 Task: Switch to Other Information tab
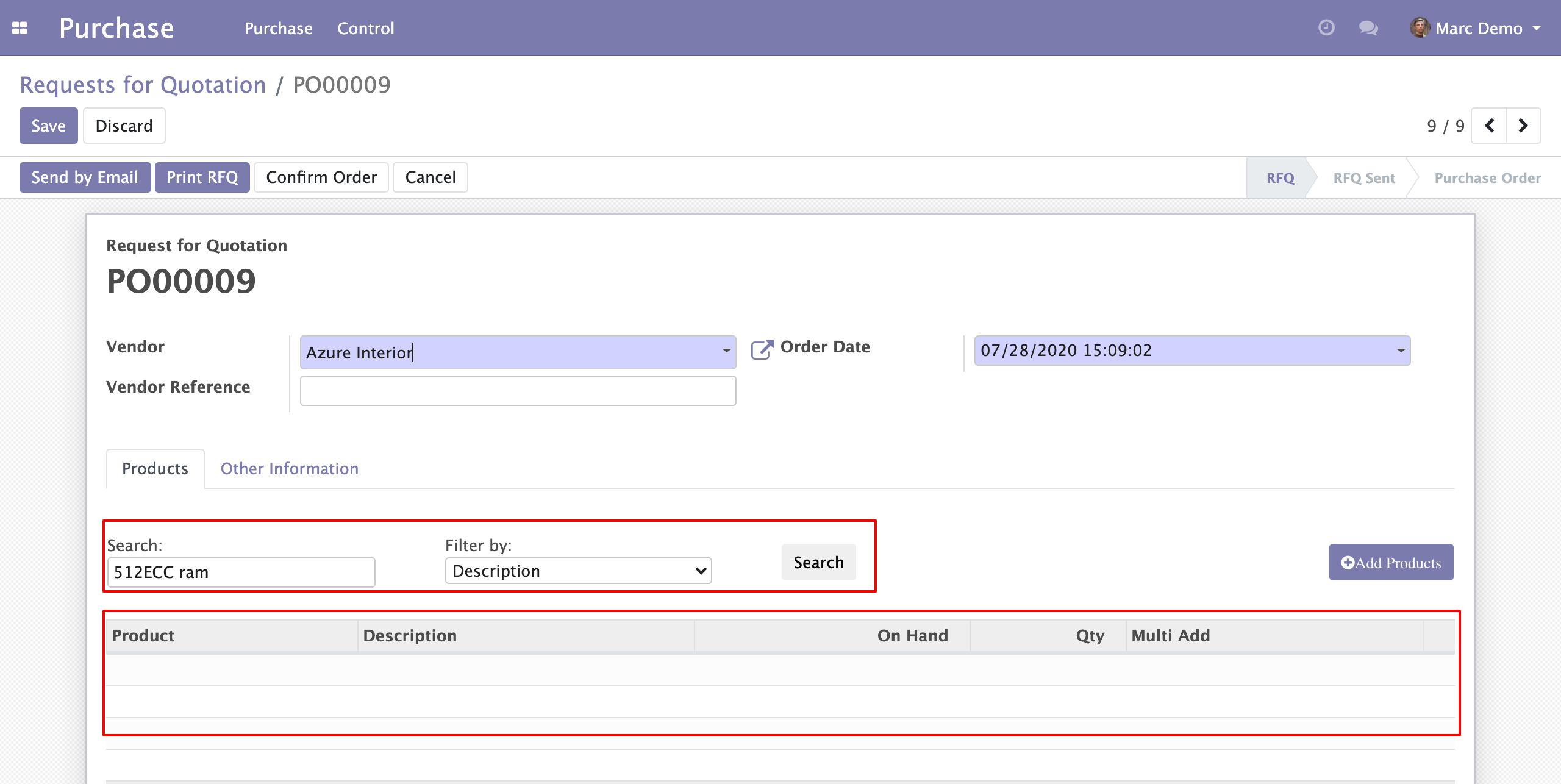289,468
